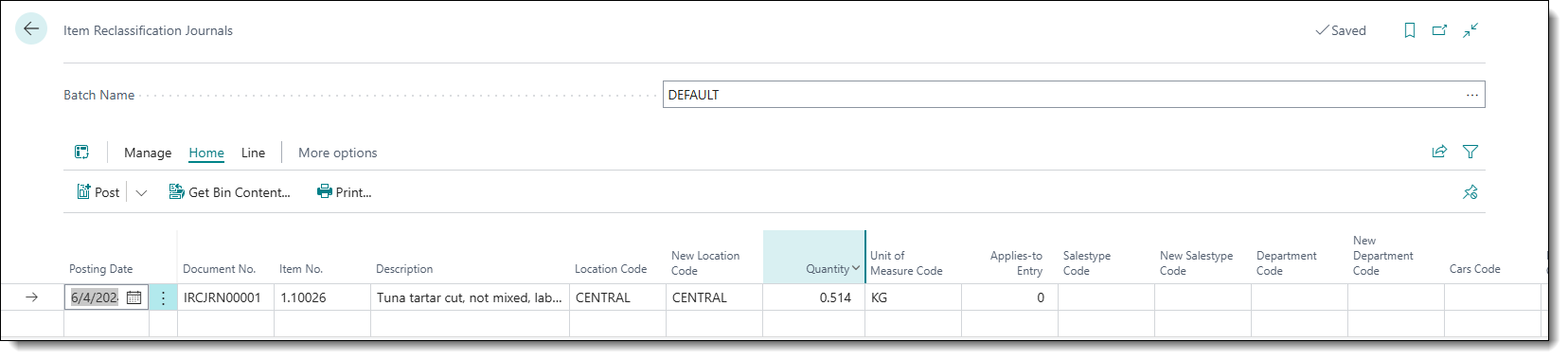The height and width of the screenshot is (360, 1568).
Task: Switch to the Home tab
Action: point(206,153)
